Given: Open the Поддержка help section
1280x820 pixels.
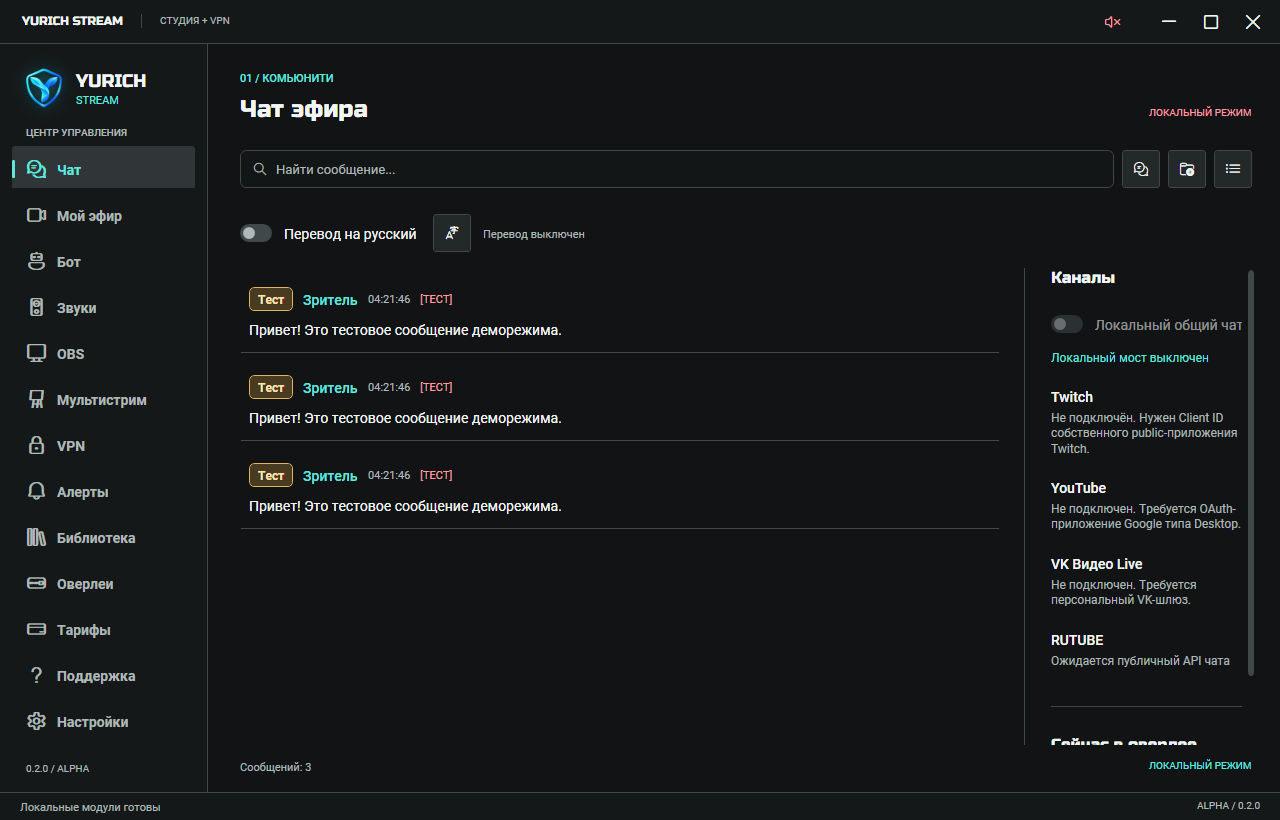Looking at the screenshot, I should (x=104, y=676).
